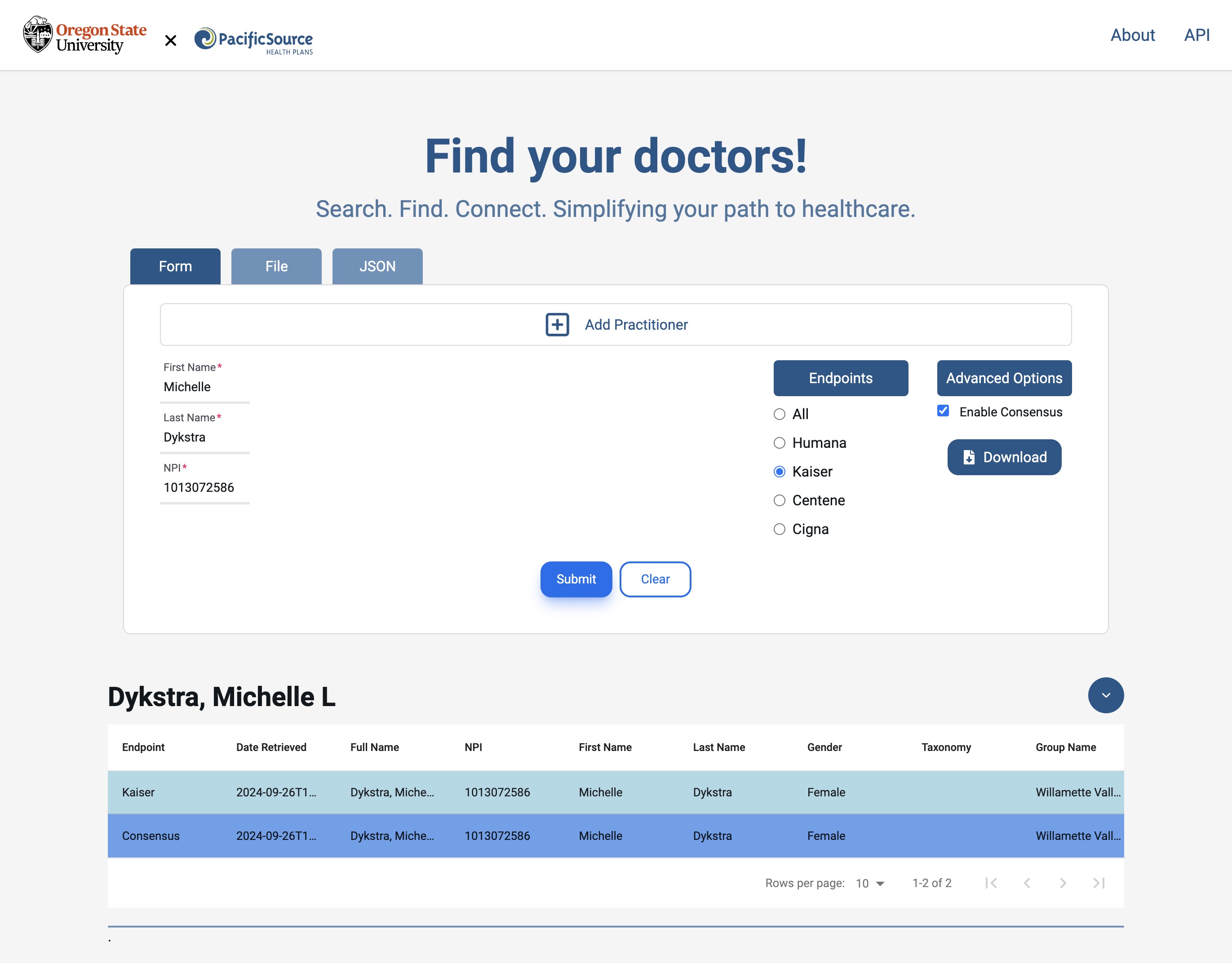Click the full name in Kaiser row

392,792
